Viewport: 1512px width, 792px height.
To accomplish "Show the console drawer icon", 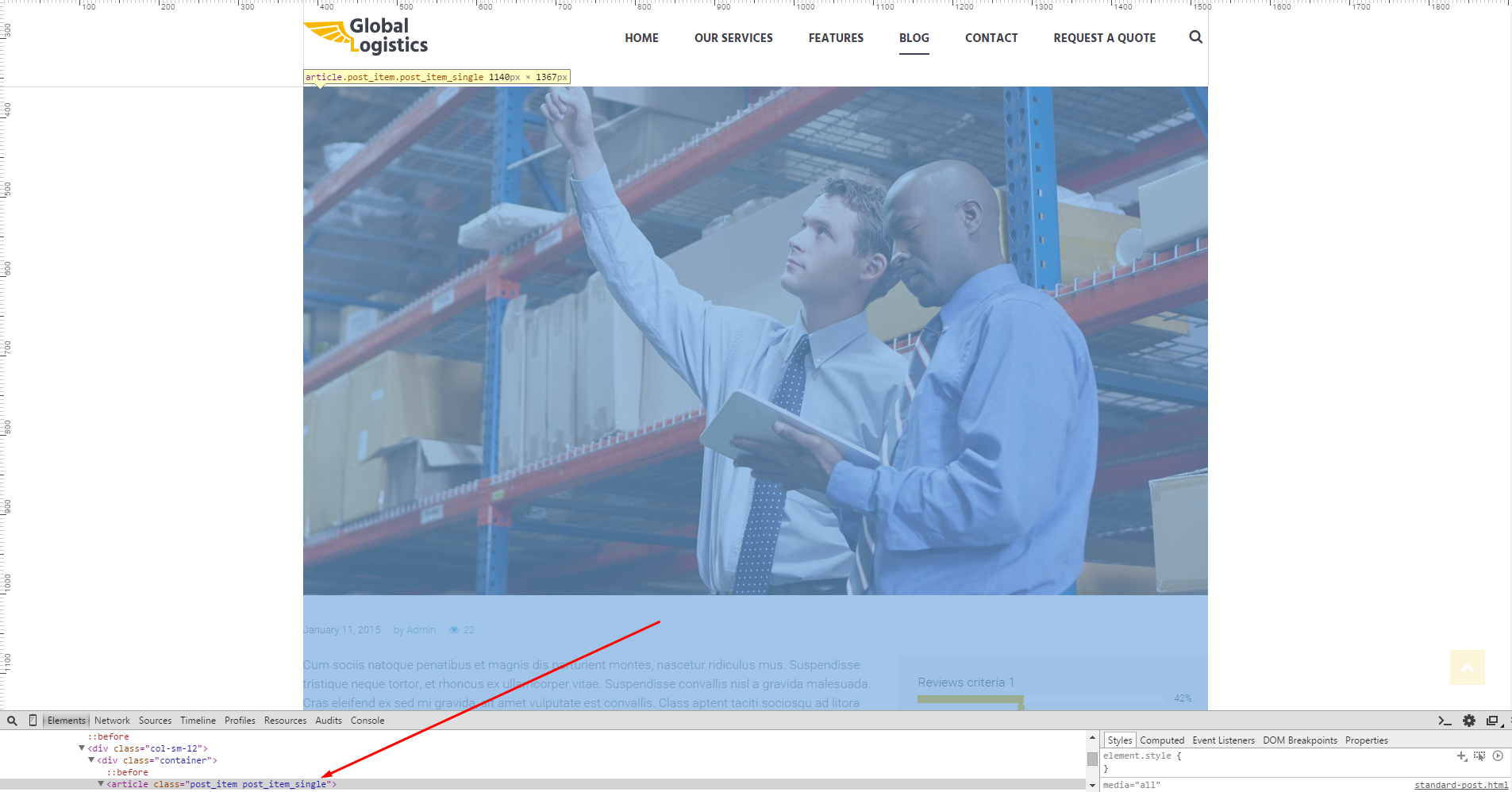I will [x=1445, y=721].
